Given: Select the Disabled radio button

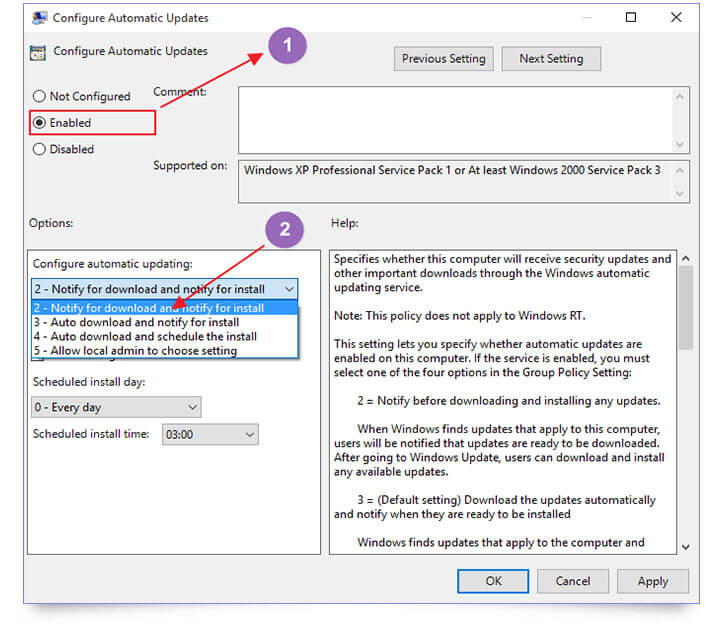Looking at the screenshot, I should coord(39,149).
